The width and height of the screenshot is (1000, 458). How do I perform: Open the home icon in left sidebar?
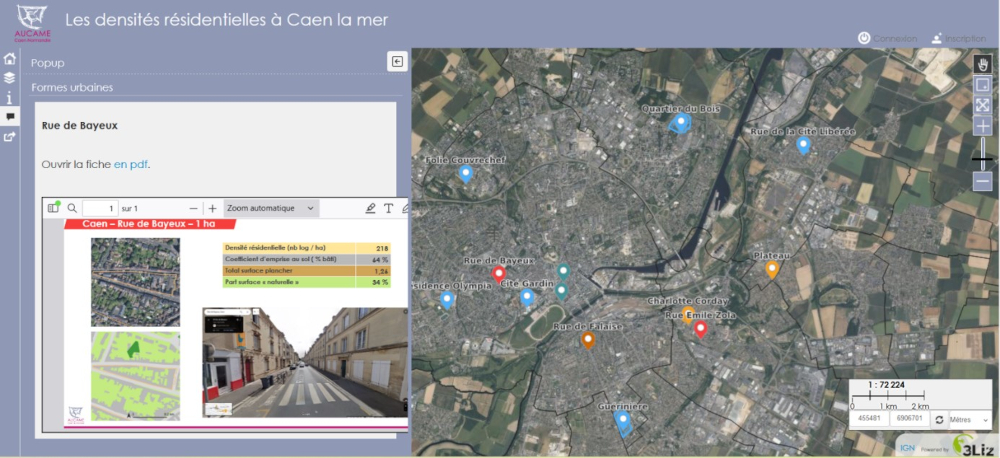10,59
